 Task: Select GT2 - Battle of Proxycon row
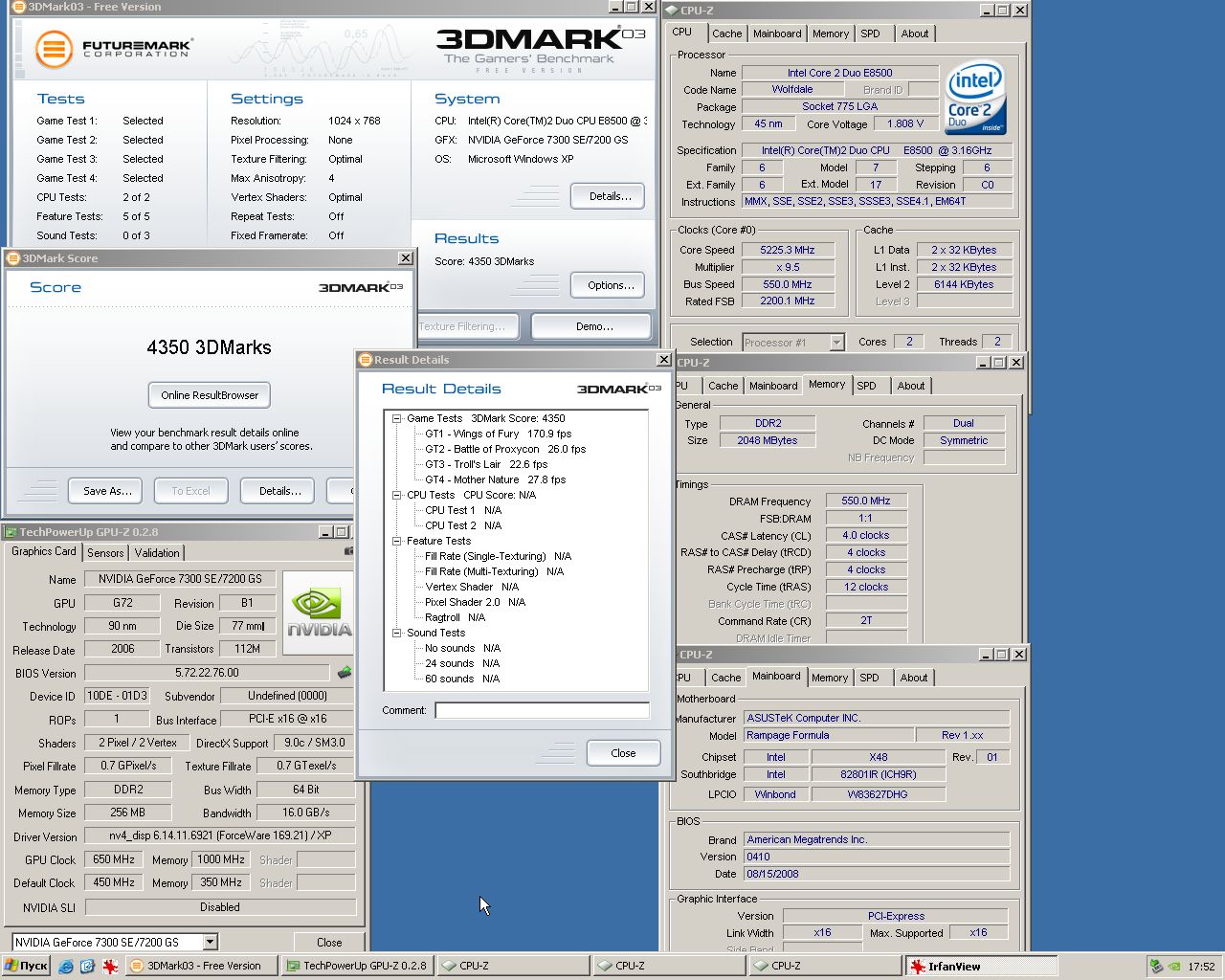coord(505,449)
